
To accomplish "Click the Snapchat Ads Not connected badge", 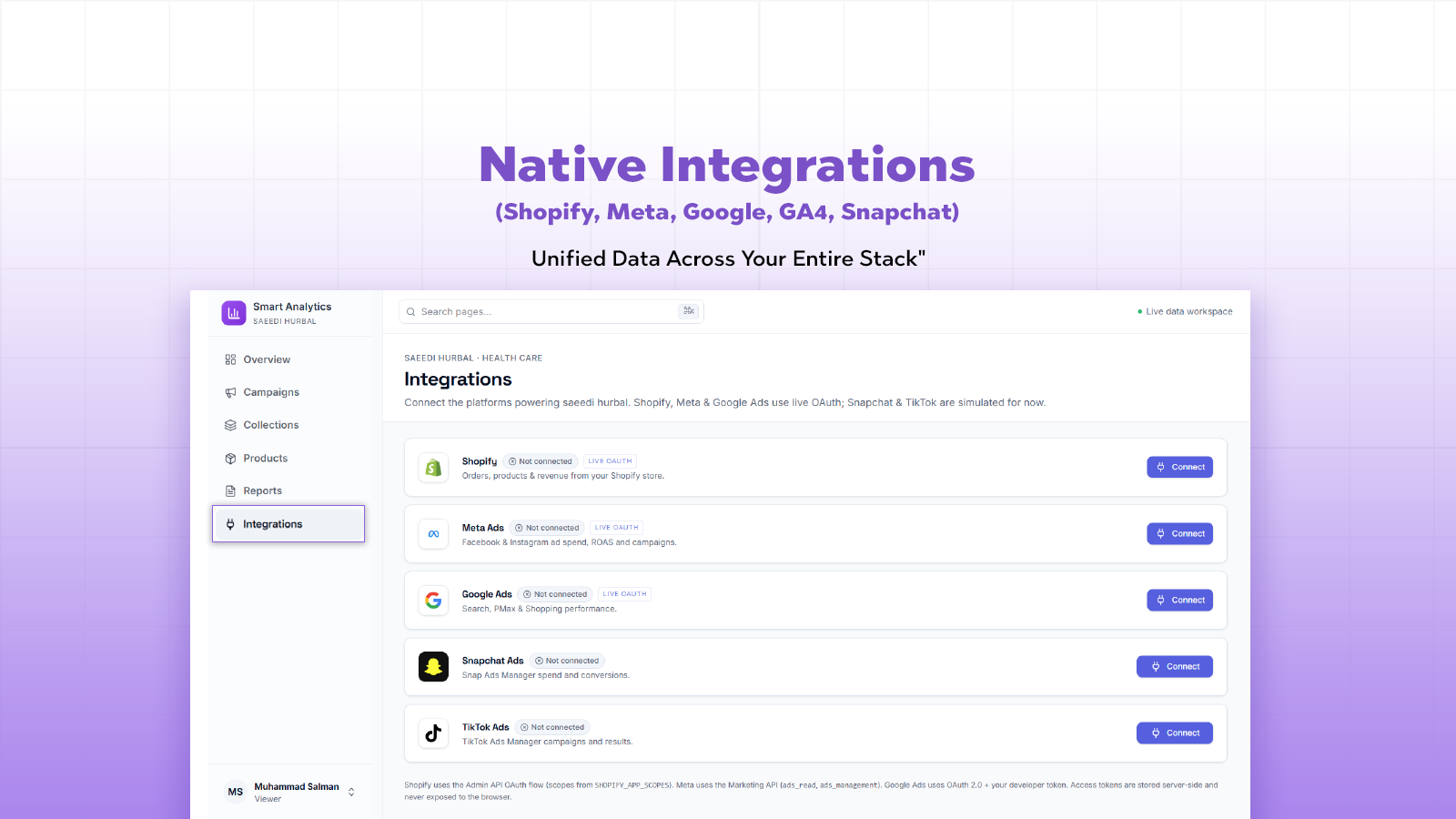I will 567,661.
